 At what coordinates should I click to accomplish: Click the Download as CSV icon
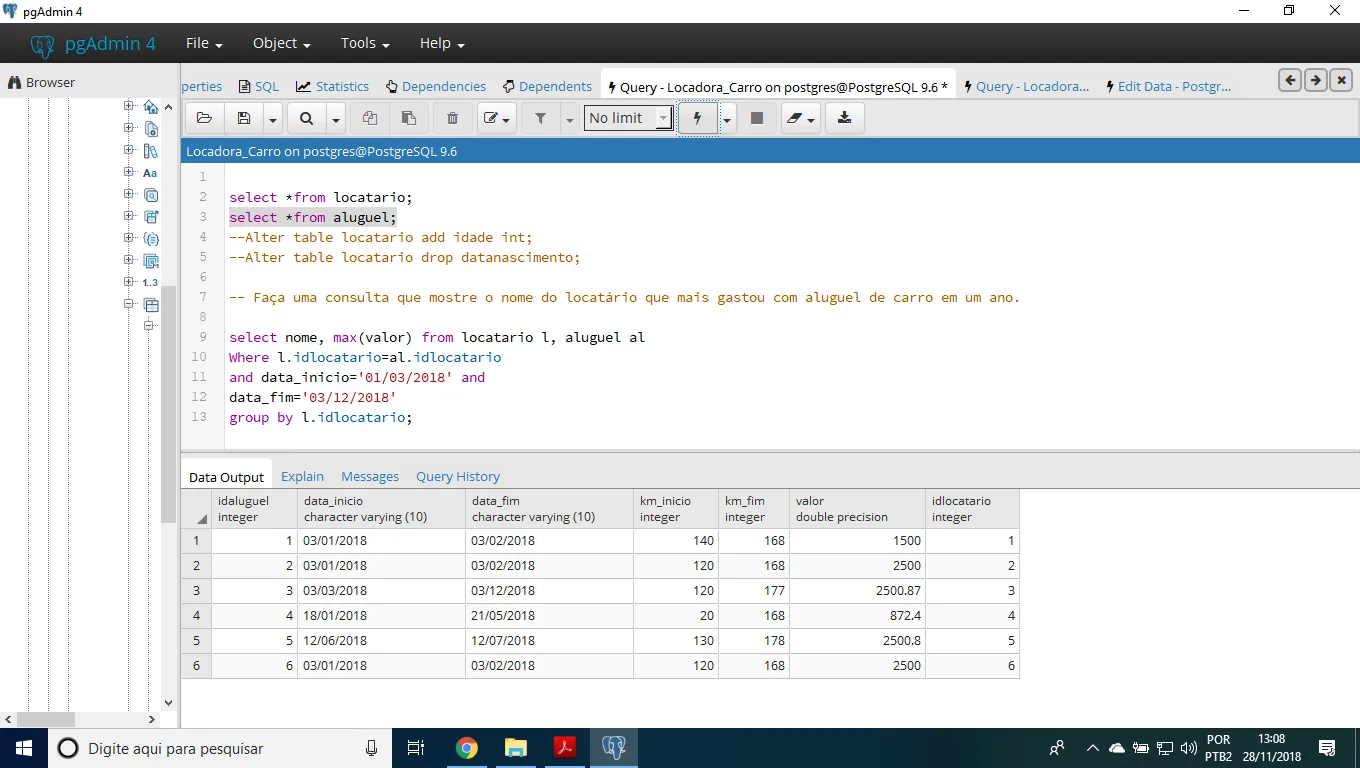(844, 118)
